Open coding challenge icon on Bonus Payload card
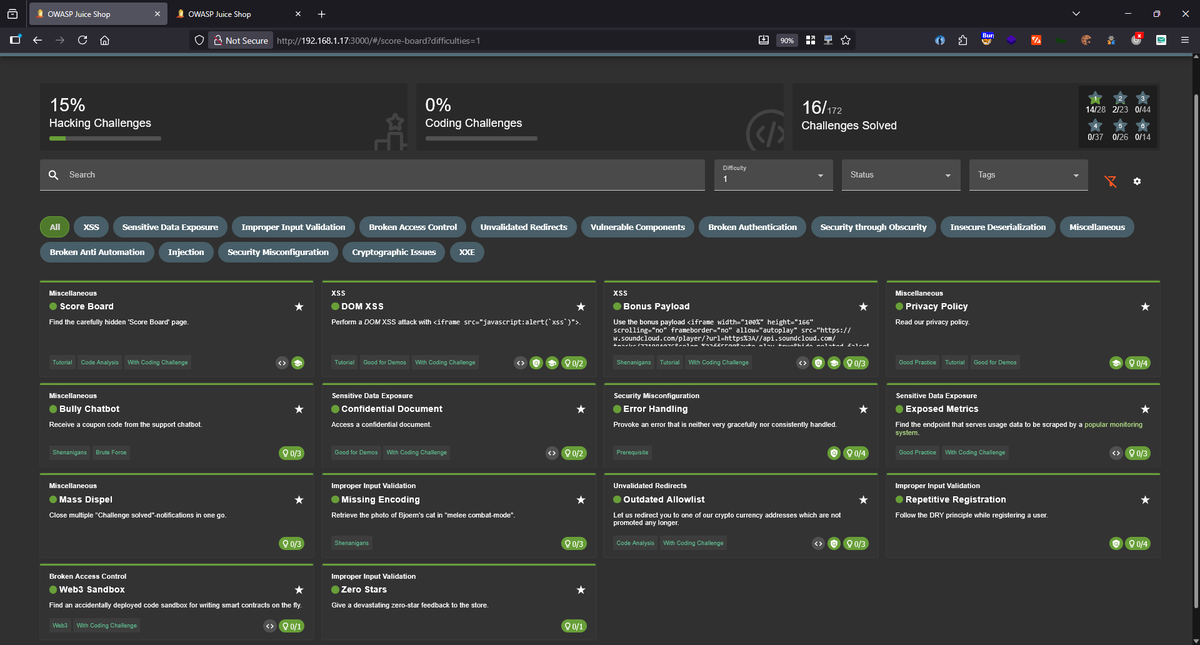The height and width of the screenshot is (645, 1200). click(x=802, y=362)
